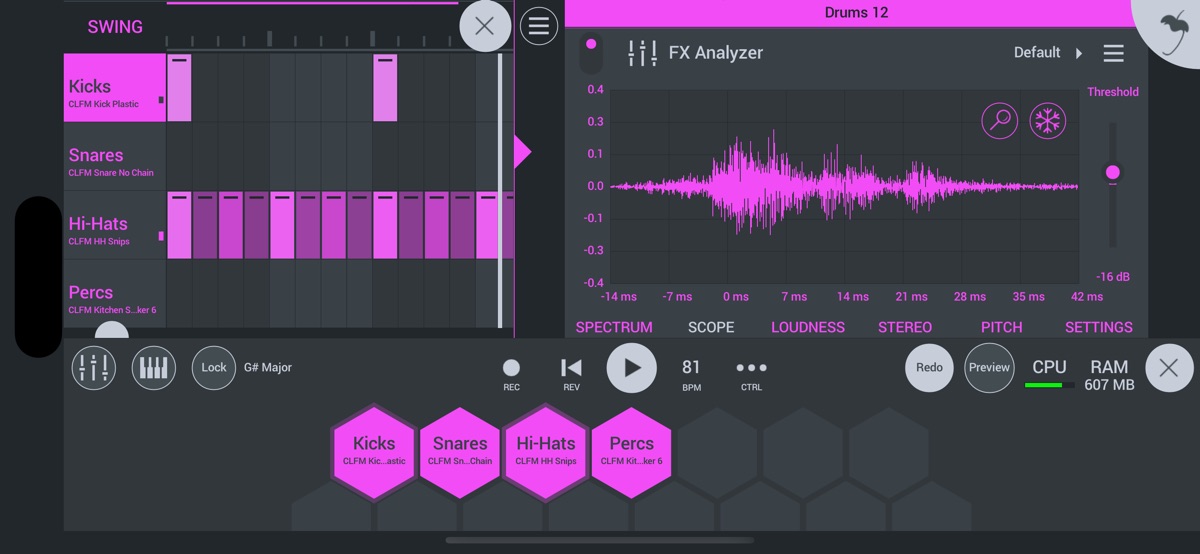1200x554 pixels.
Task: Toggle the FX Analyzer power switch
Action: tap(591, 52)
